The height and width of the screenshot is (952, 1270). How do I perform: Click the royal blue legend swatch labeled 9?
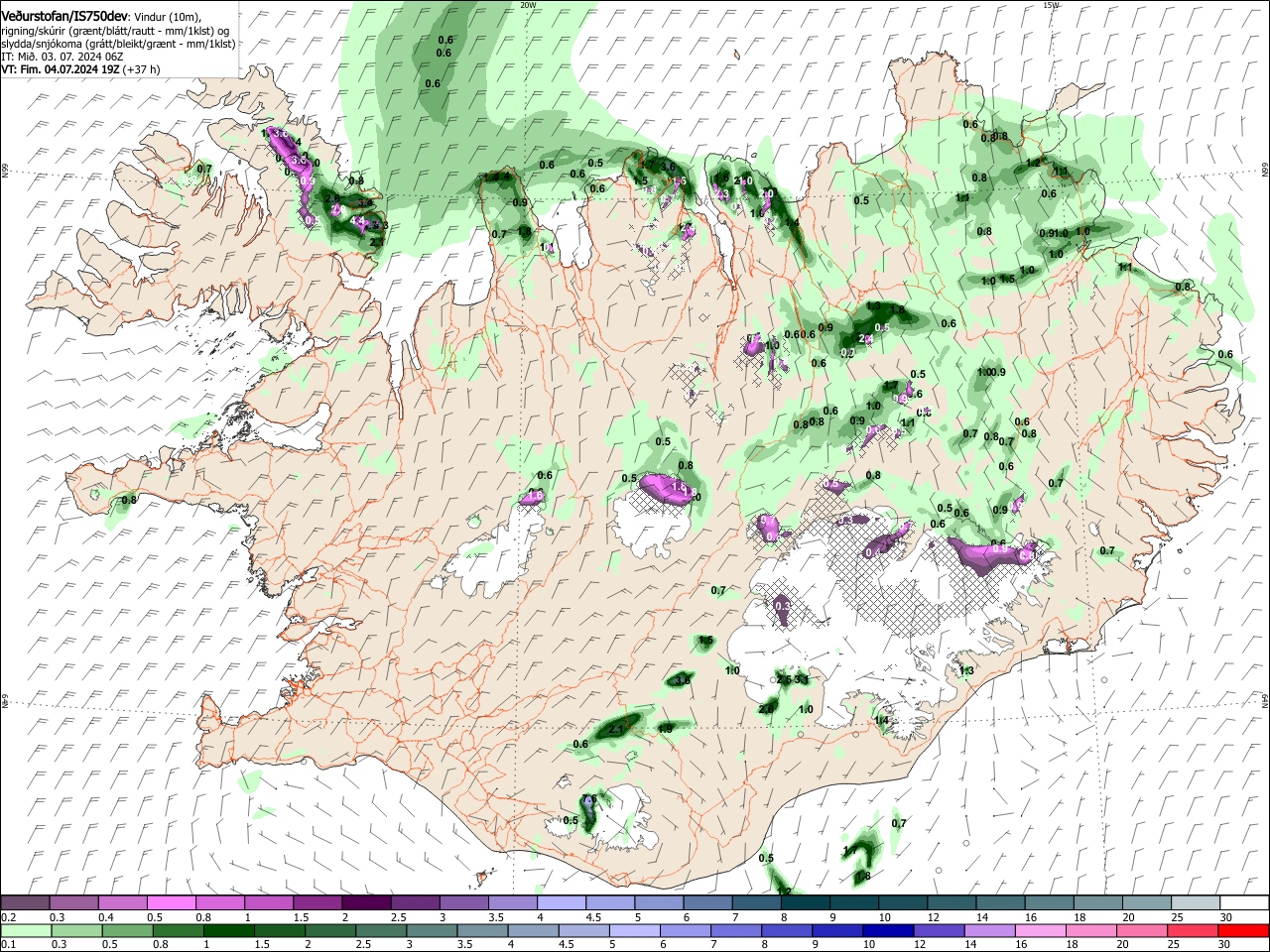(835, 931)
